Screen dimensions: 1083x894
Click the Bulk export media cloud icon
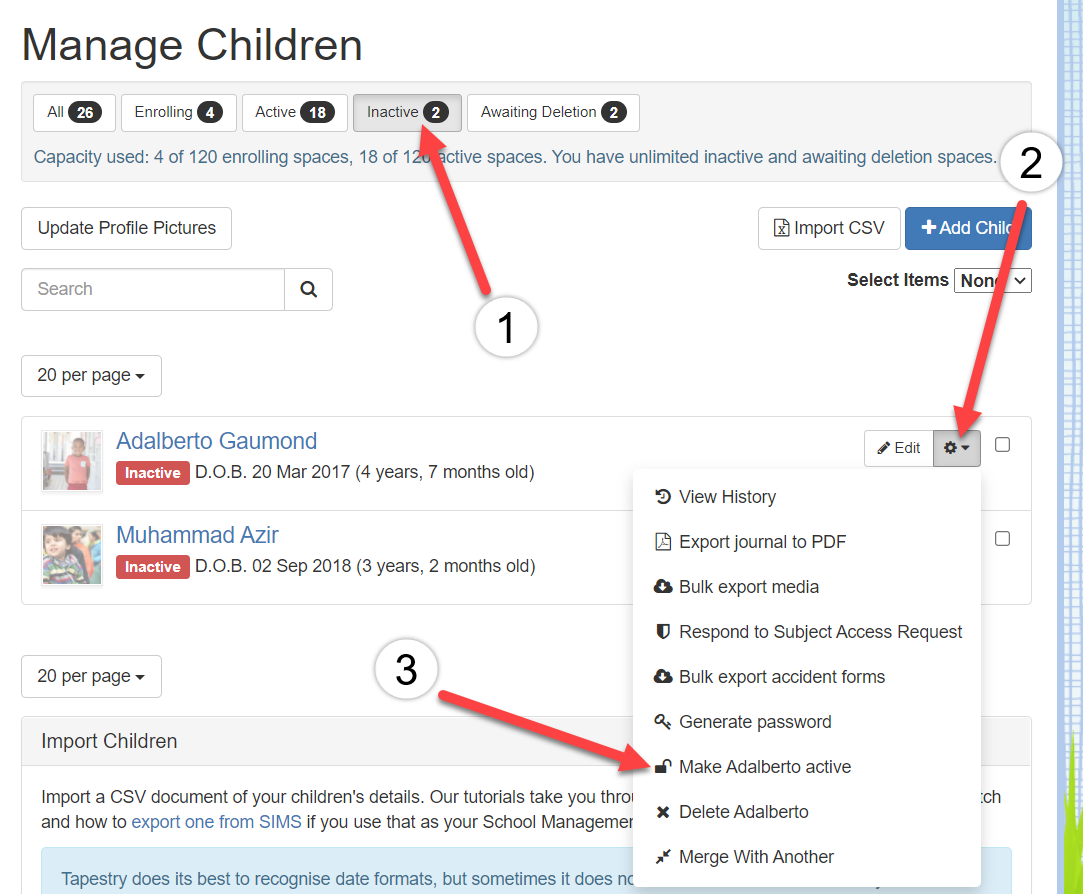click(662, 587)
